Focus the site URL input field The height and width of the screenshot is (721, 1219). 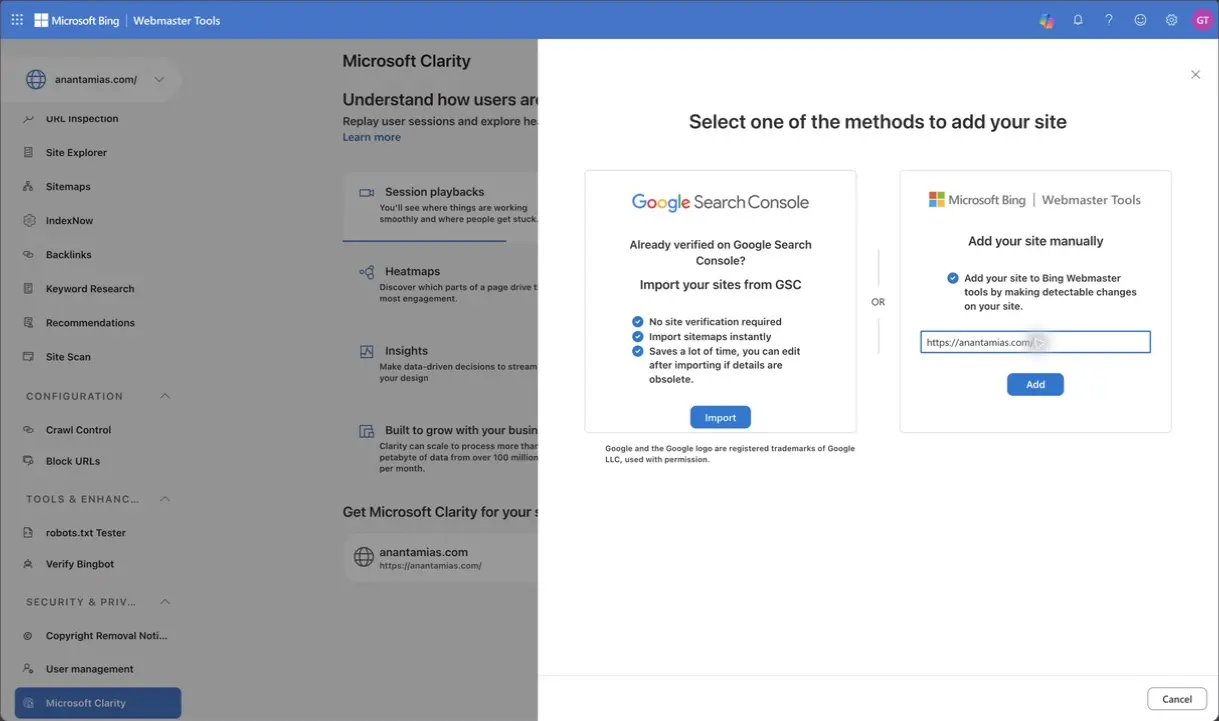tap(1035, 342)
